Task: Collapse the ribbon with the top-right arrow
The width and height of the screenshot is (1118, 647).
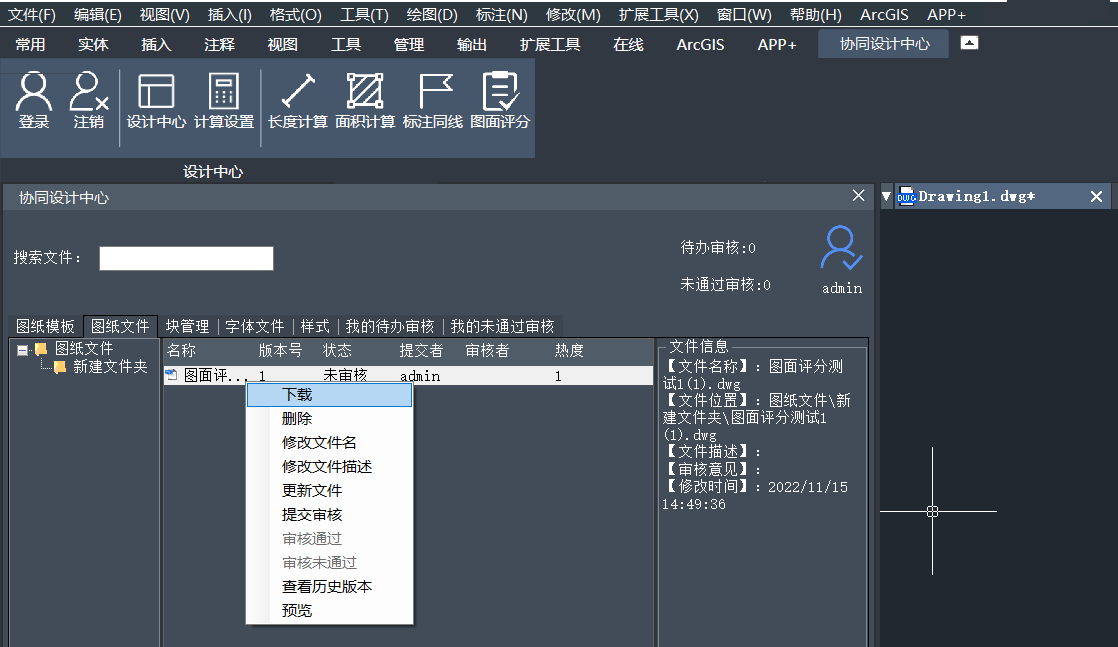Action: tap(968, 44)
